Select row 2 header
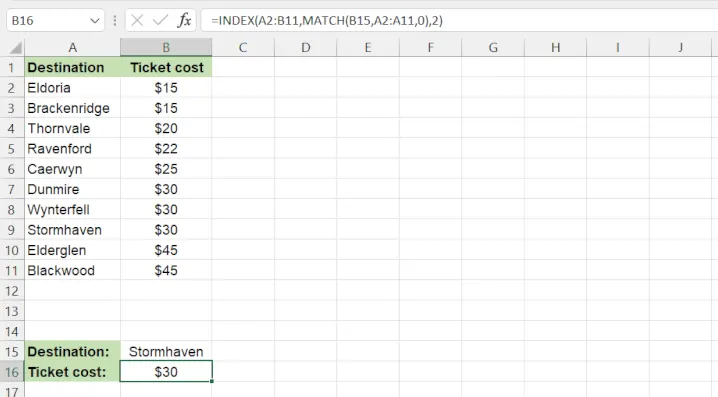This screenshot has width=718, height=397. click(12, 88)
